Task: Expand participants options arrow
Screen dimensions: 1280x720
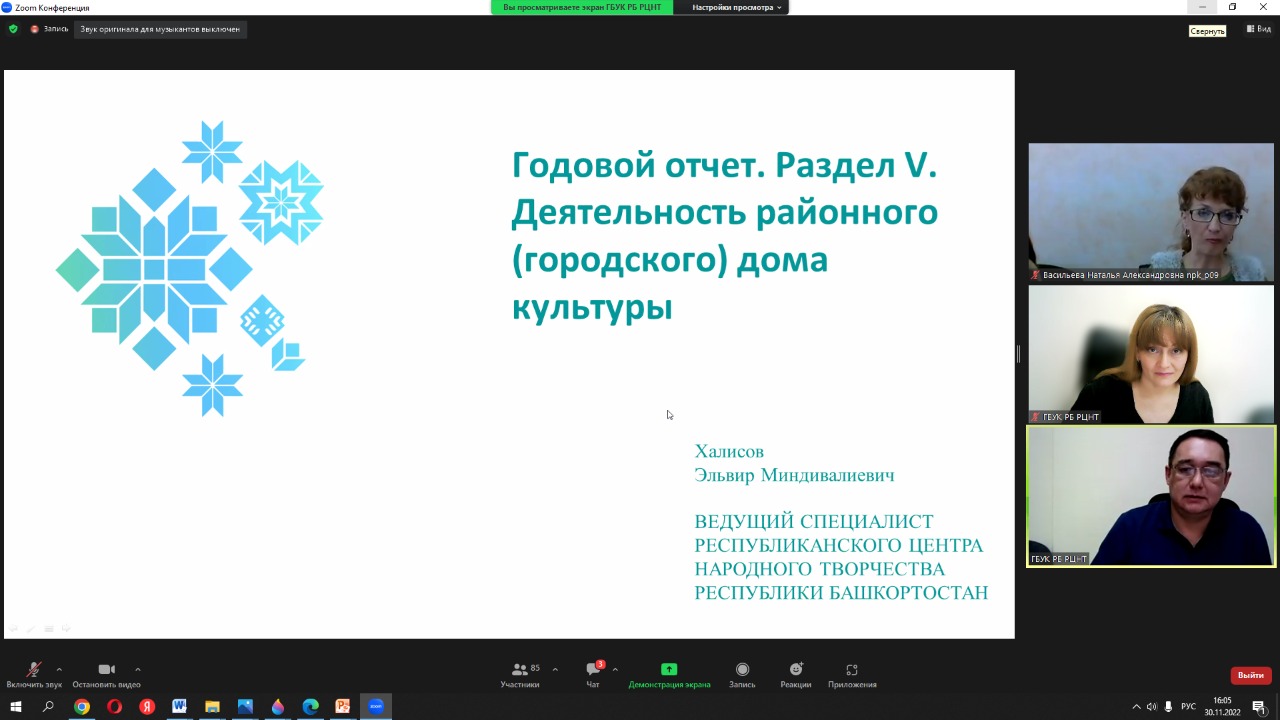Action: tap(555, 669)
